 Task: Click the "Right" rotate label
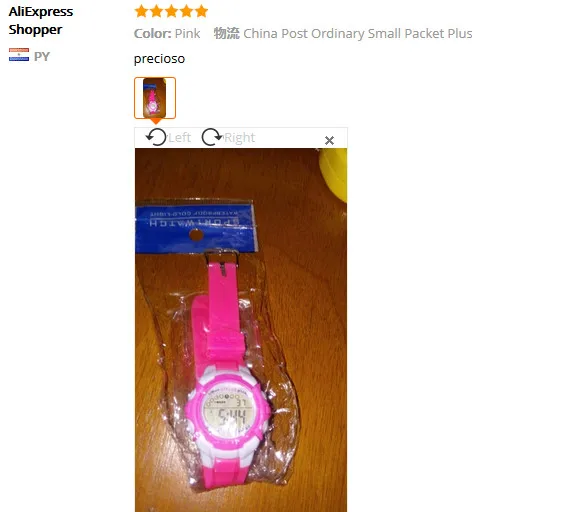tap(239, 138)
